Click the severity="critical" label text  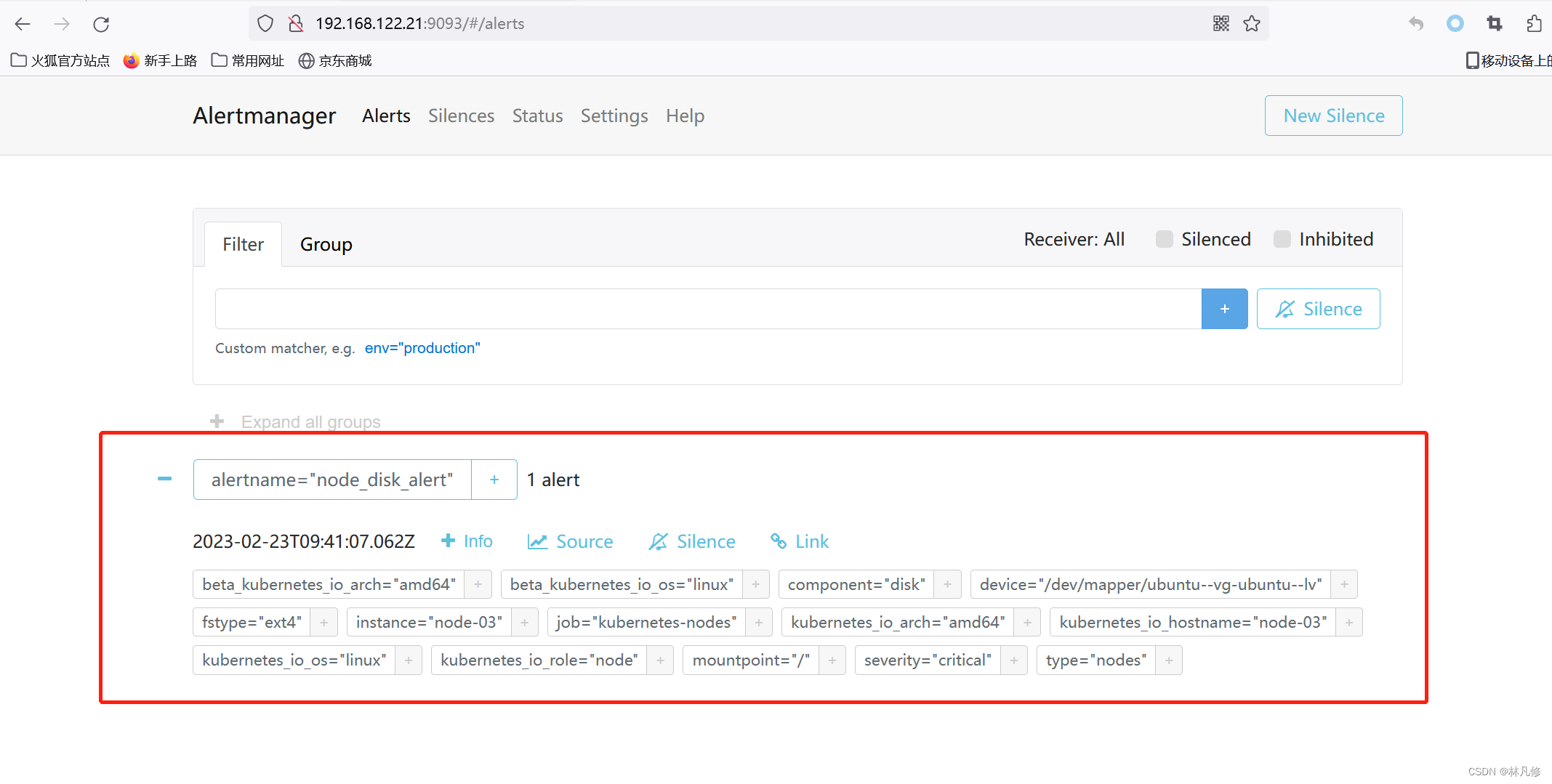pos(928,660)
